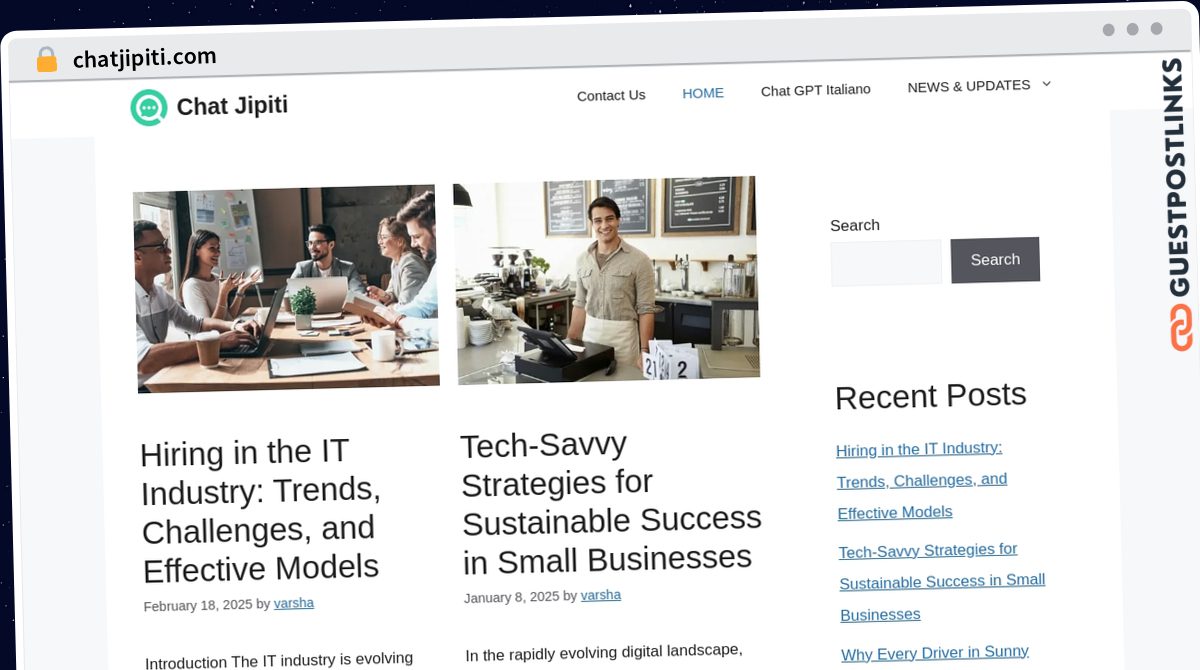
Task: Click the GuestPostLinks chain link icon
Action: 1181,327
